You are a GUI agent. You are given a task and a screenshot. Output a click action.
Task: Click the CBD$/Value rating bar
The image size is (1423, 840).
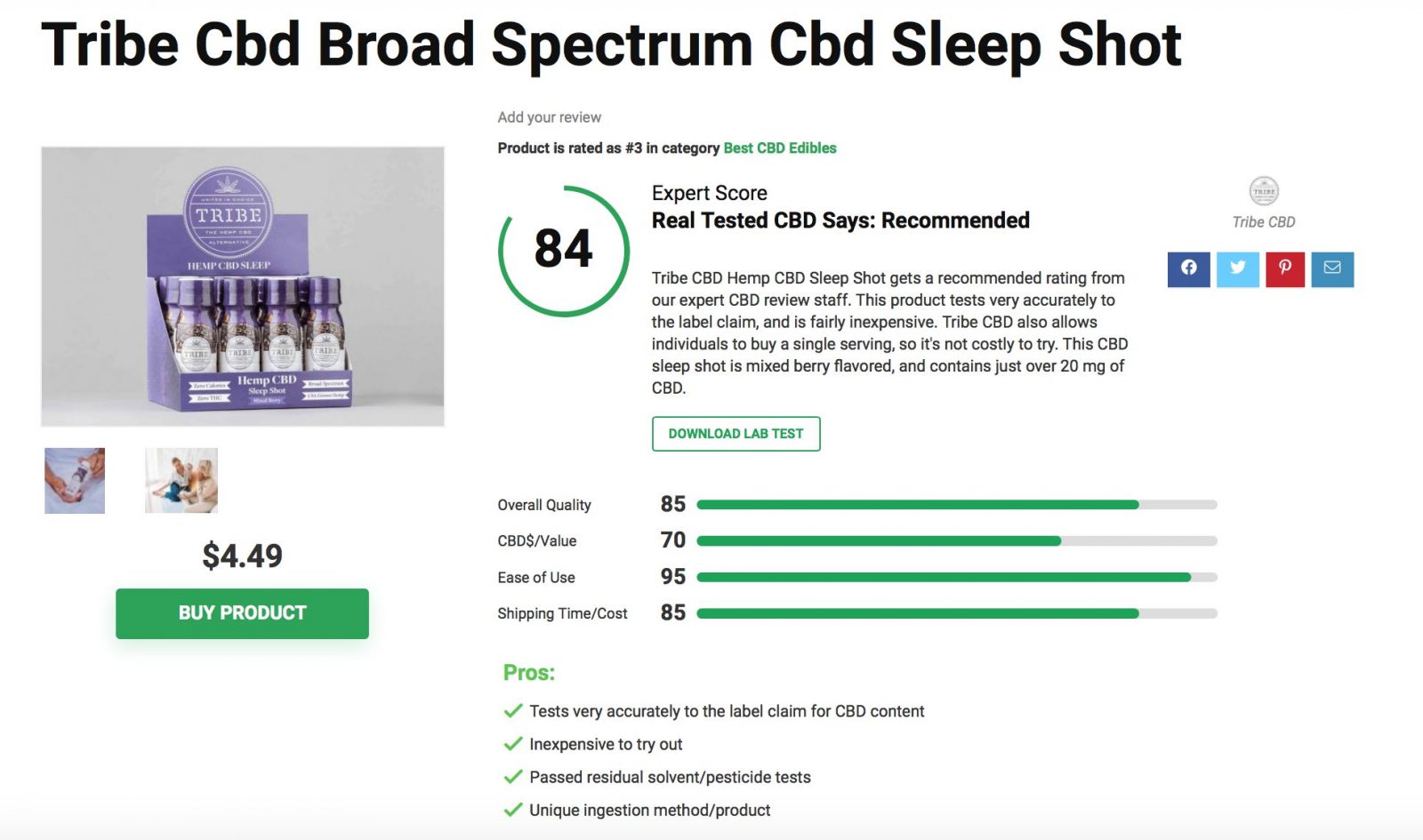click(956, 541)
